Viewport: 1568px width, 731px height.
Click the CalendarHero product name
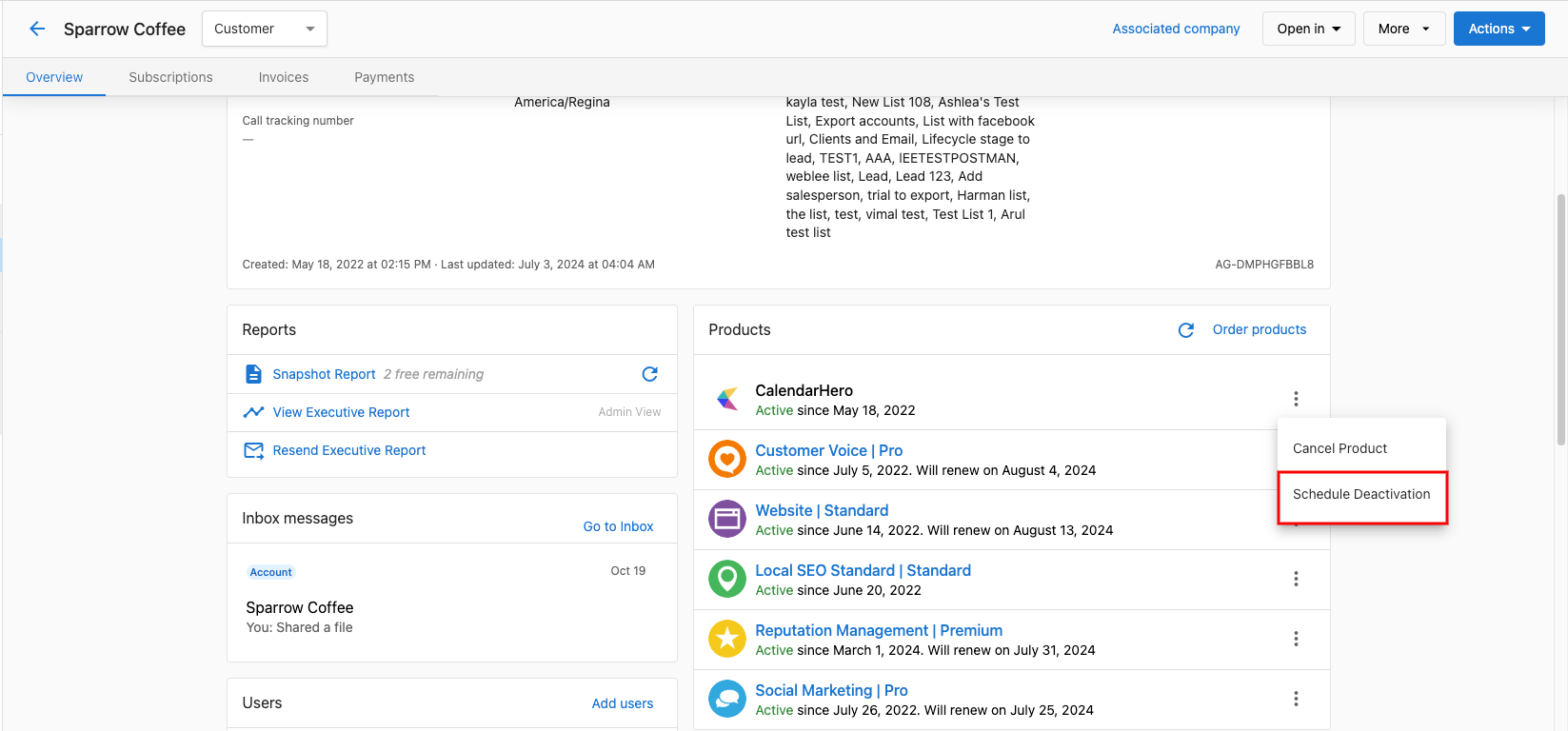[x=804, y=390]
